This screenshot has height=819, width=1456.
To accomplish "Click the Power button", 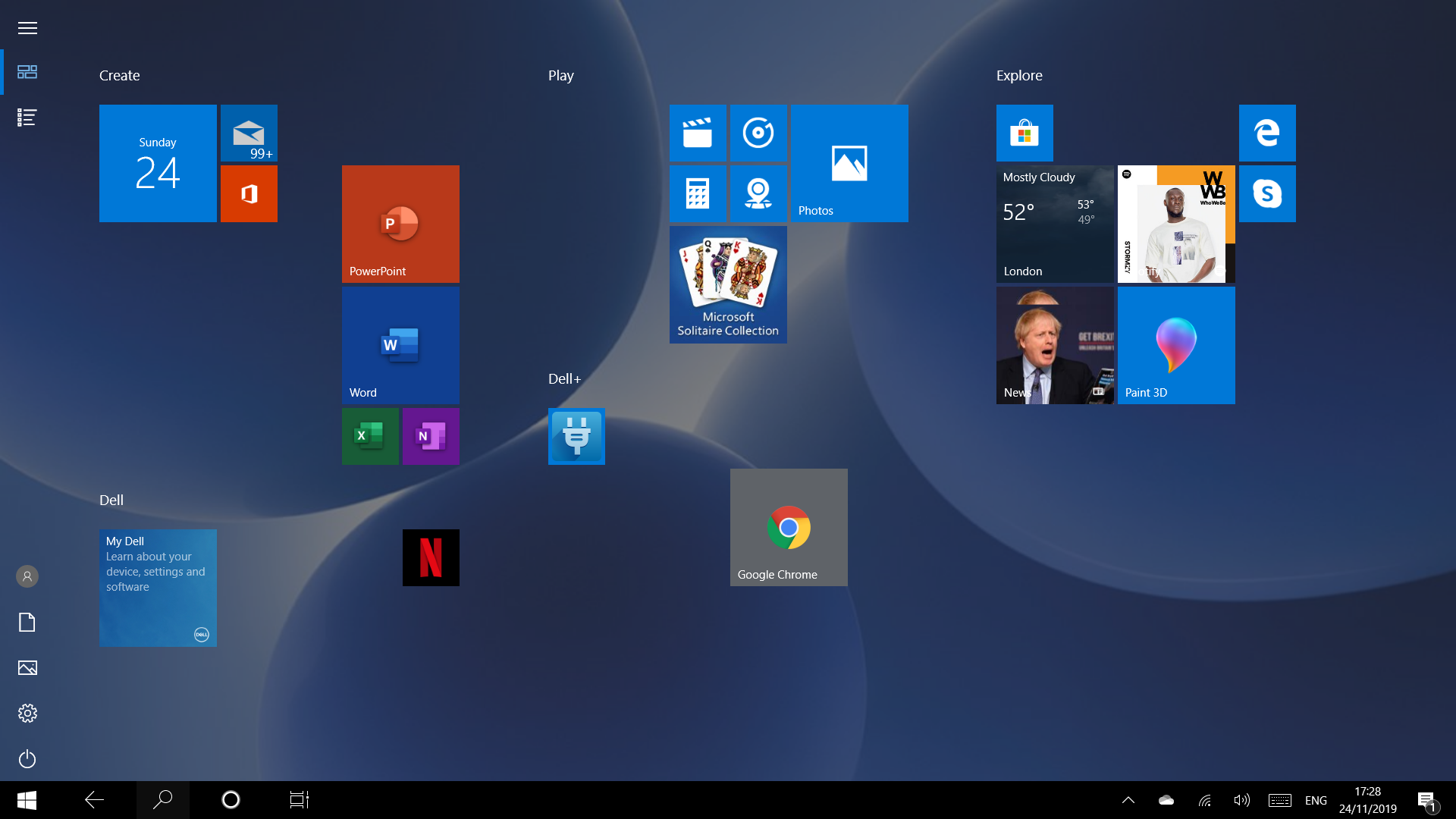I will [x=27, y=758].
